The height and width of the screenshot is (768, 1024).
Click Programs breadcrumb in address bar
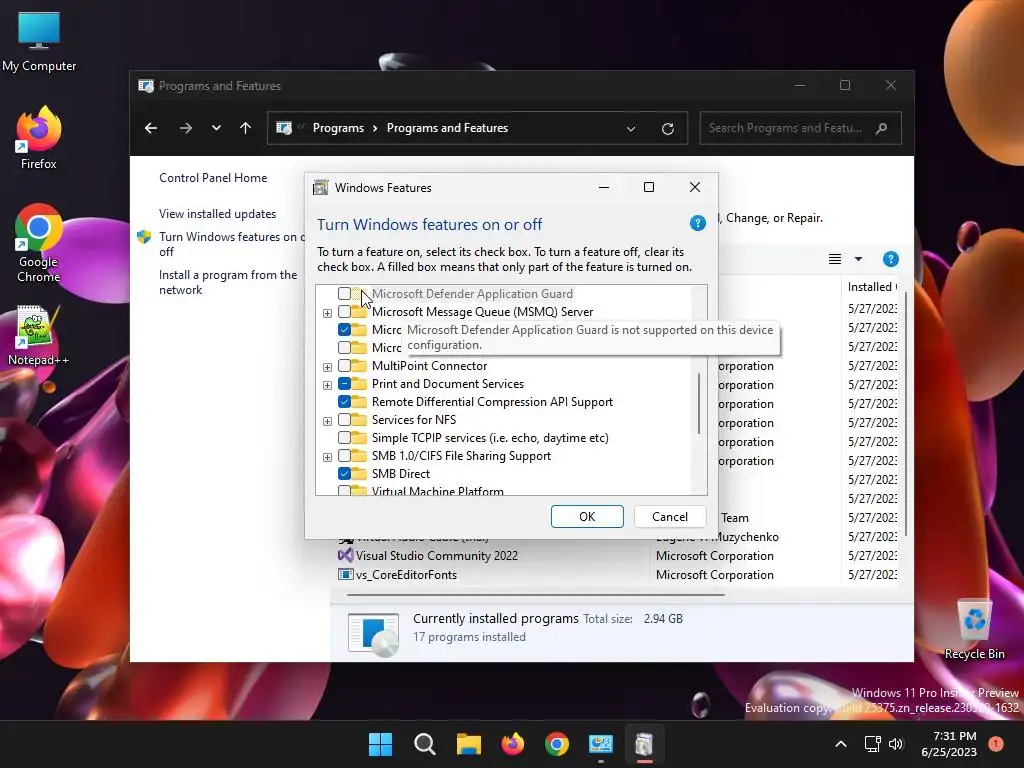tap(338, 128)
